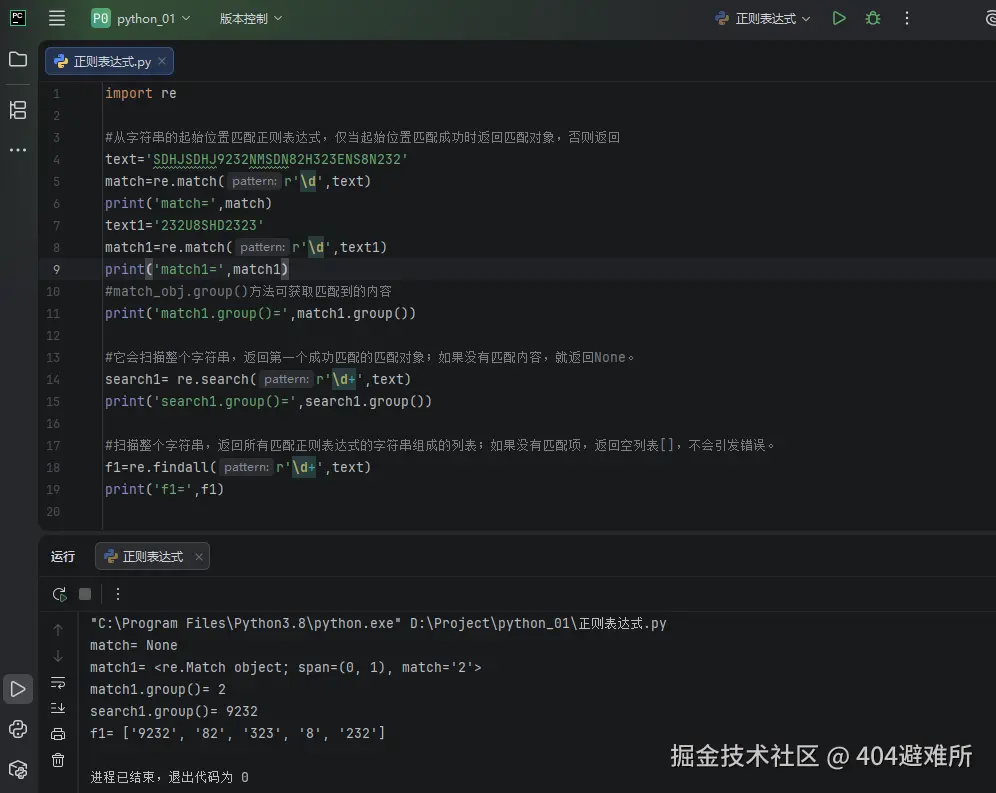
Task: Start debugging with the bug icon
Action: click(x=873, y=18)
